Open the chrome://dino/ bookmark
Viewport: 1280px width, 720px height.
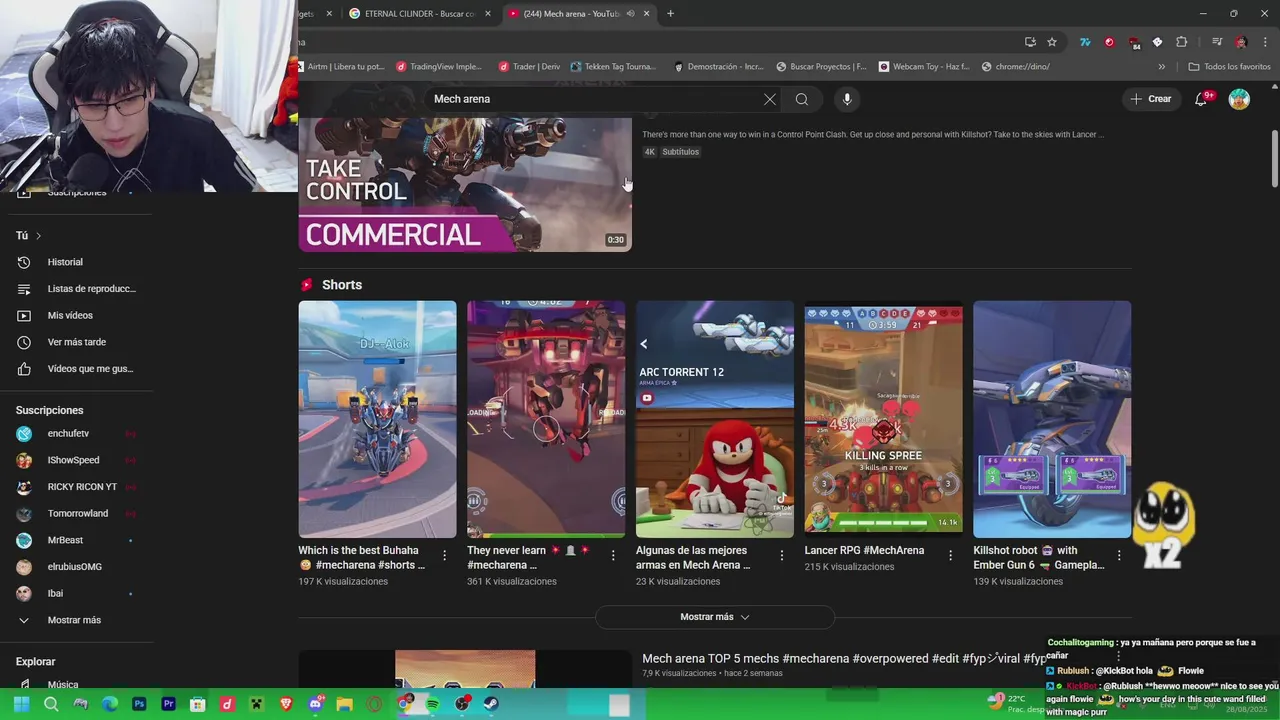[1016, 67]
